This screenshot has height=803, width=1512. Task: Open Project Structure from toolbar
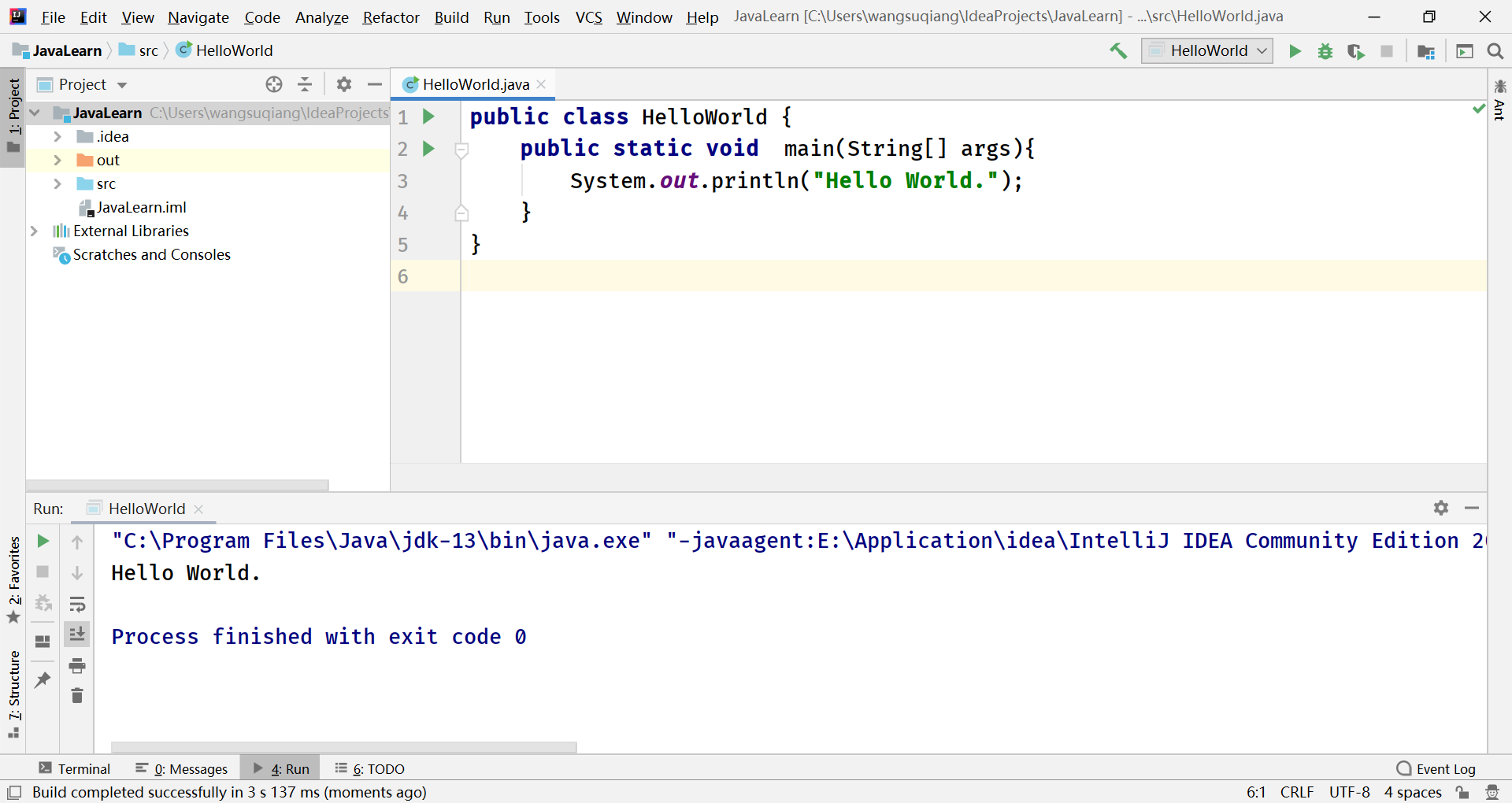1425,51
